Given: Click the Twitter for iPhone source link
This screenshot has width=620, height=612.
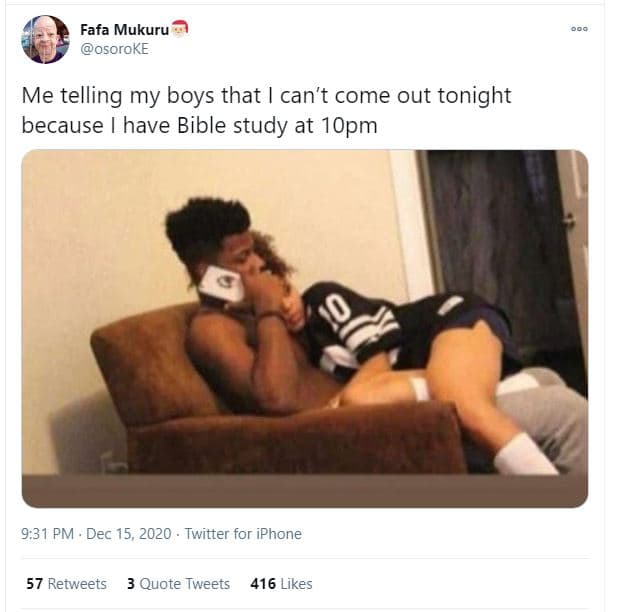Looking at the screenshot, I should (243, 534).
